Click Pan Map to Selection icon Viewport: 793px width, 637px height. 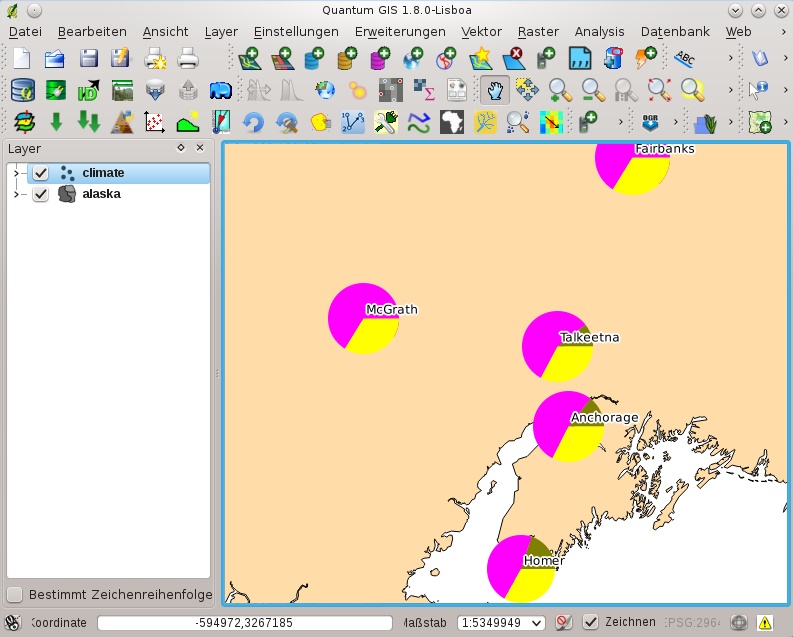click(527, 90)
